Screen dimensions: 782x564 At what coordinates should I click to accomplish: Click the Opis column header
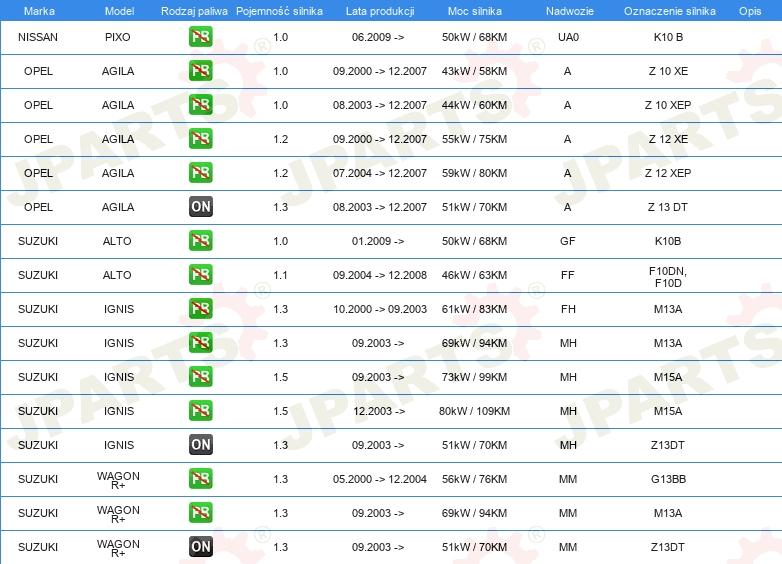pyautogui.click(x=750, y=11)
